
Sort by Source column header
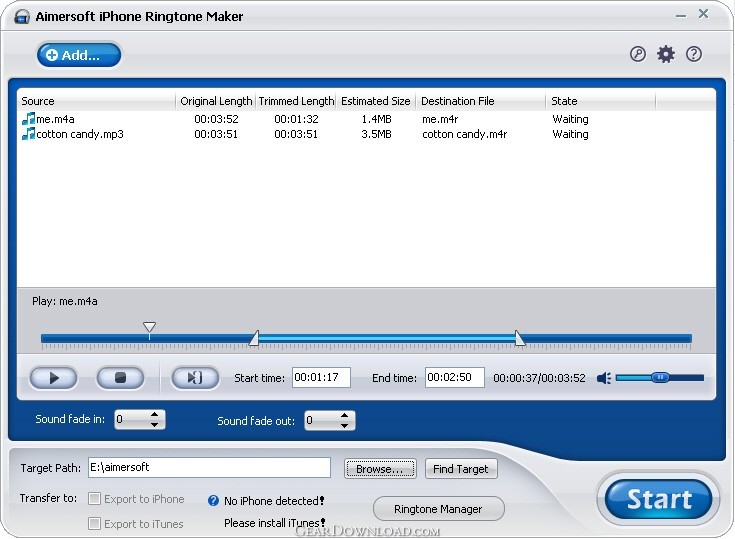[x=97, y=101]
